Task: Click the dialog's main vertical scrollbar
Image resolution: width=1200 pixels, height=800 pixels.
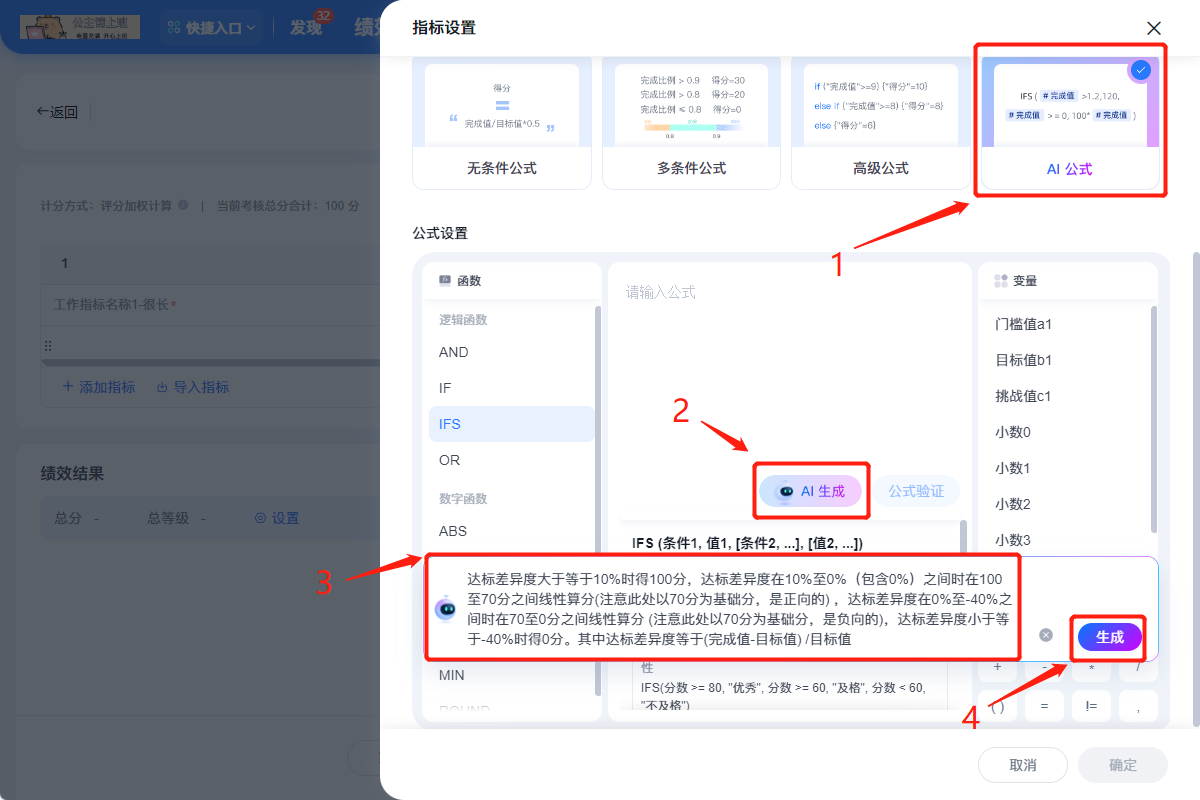Action: 1196,487
